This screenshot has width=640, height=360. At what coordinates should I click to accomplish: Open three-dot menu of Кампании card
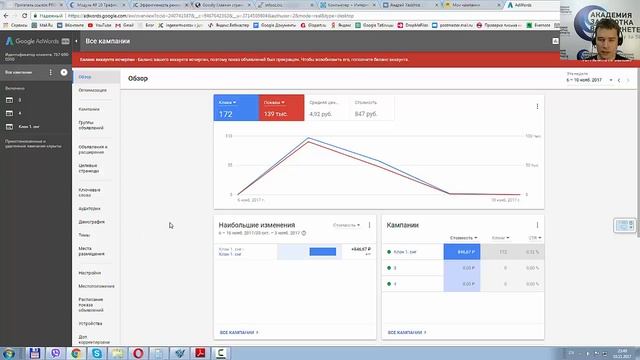click(537, 225)
